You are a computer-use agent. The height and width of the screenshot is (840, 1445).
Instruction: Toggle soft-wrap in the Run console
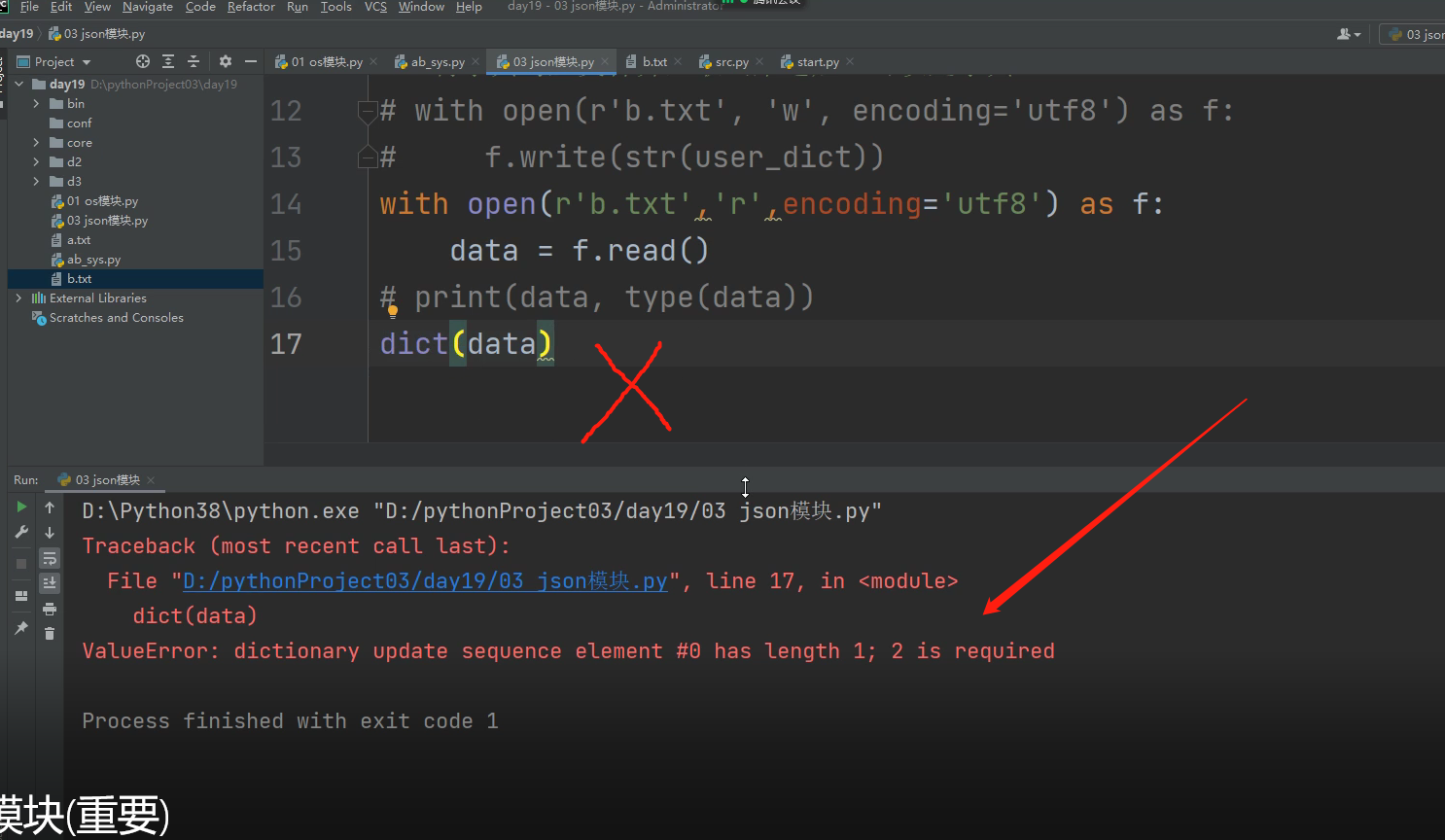[50, 558]
